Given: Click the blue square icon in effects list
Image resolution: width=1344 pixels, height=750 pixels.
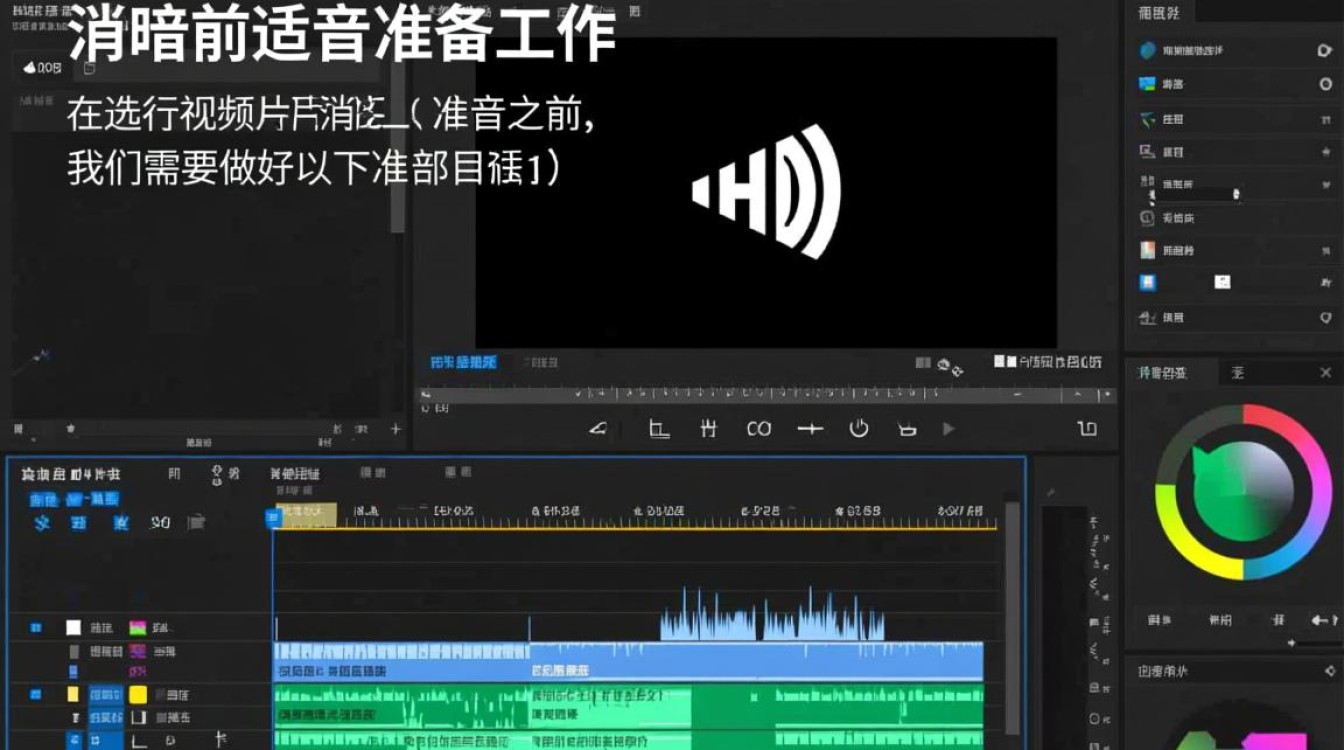Looking at the screenshot, I should 1148,283.
